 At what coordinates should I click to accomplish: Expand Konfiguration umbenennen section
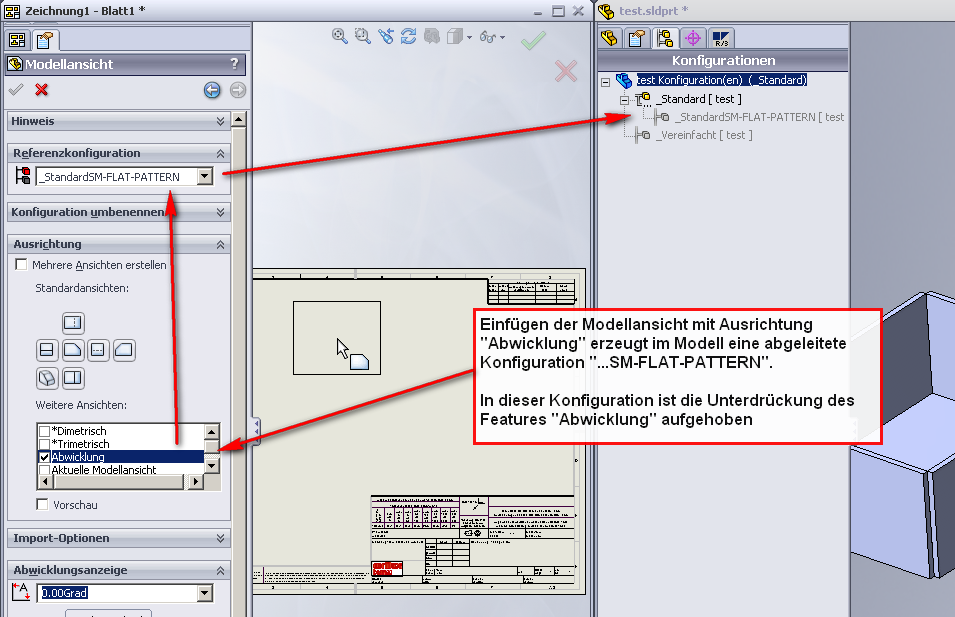[x=220, y=212]
